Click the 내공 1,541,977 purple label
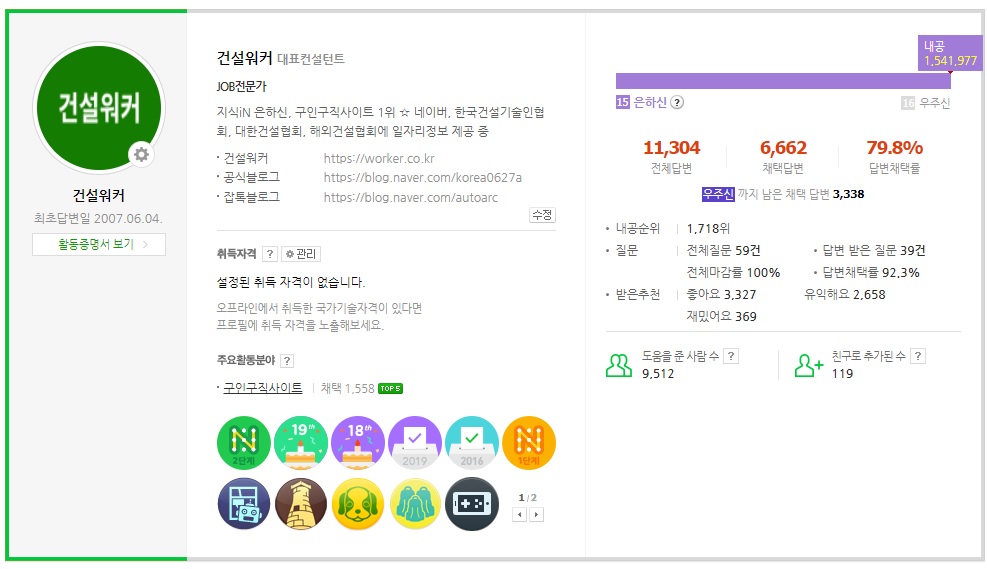987x569 pixels. coord(950,52)
